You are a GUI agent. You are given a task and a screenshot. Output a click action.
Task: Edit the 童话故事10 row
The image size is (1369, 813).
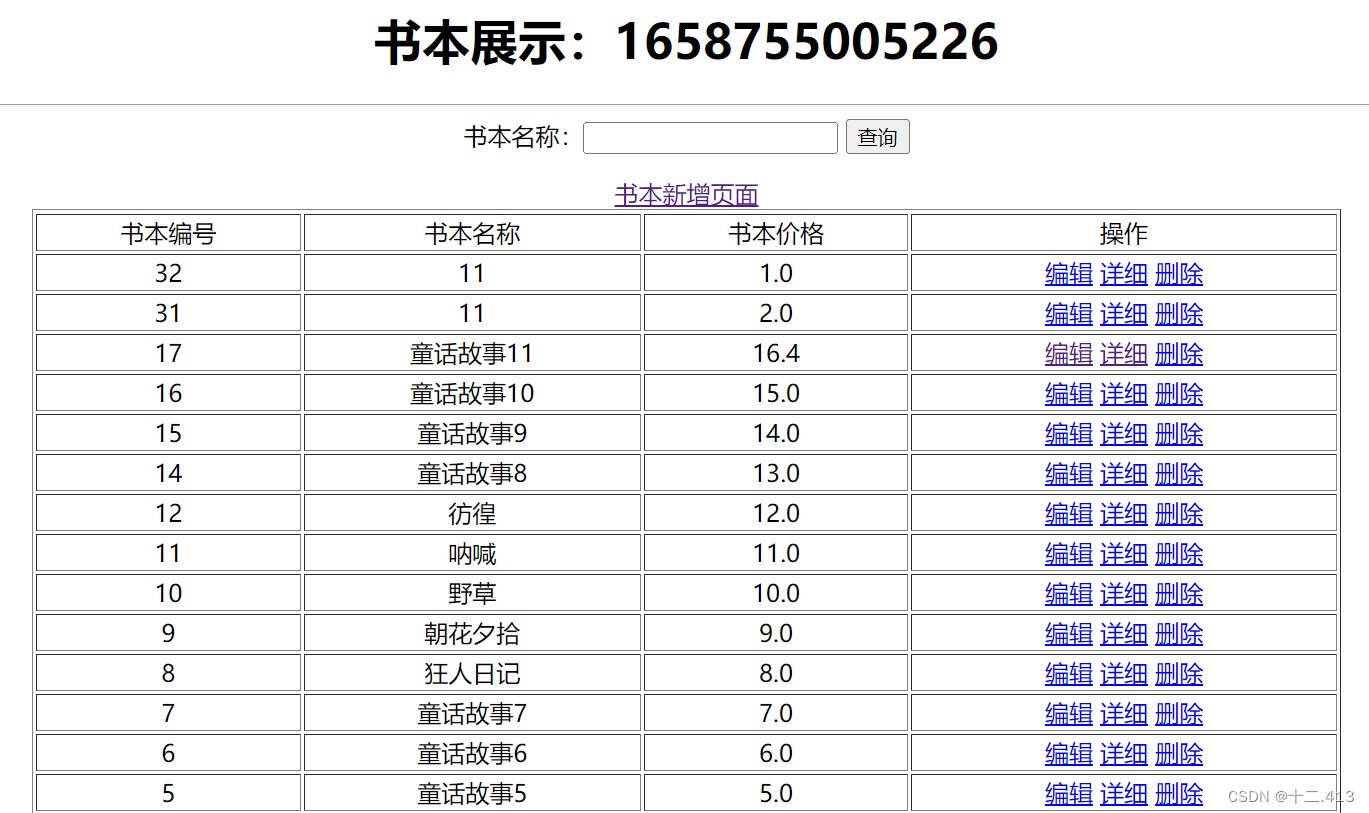click(x=1069, y=394)
